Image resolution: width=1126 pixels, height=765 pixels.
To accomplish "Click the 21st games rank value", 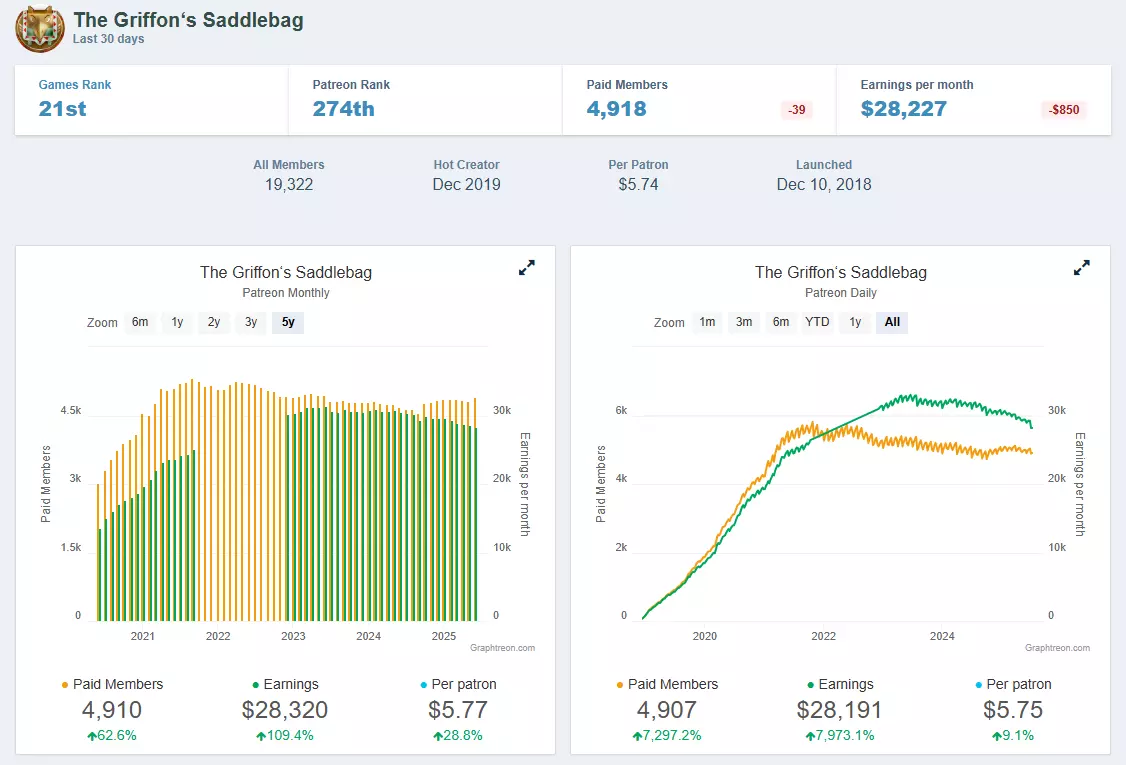I will (62, 108).
